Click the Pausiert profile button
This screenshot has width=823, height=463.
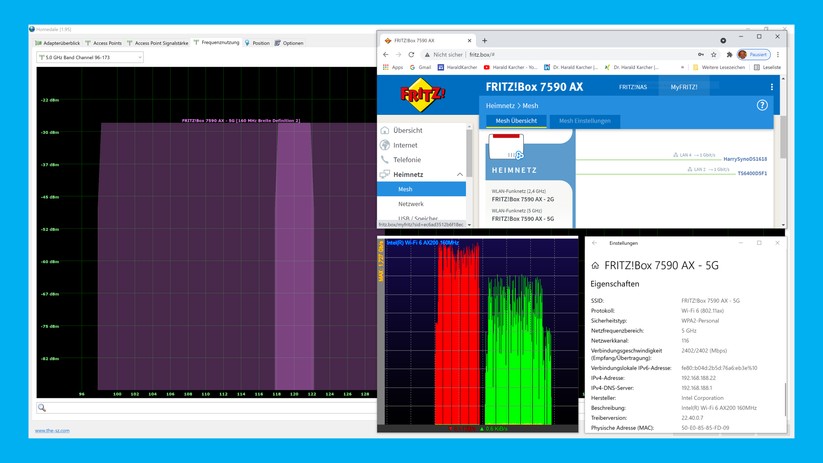tap(753, 55)
